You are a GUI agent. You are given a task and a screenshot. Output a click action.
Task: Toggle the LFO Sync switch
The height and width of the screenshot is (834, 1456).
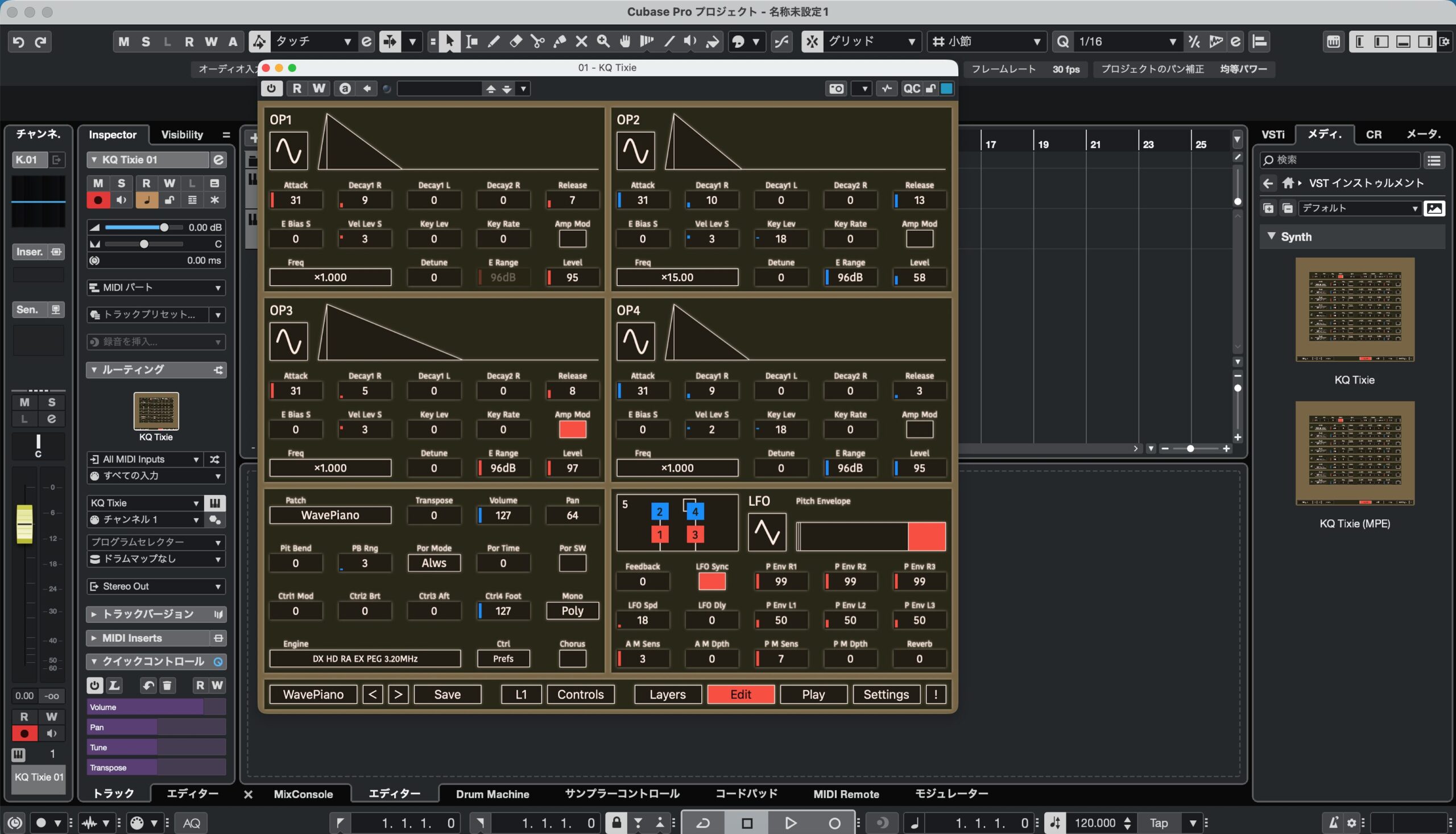[x=712, y=581]
